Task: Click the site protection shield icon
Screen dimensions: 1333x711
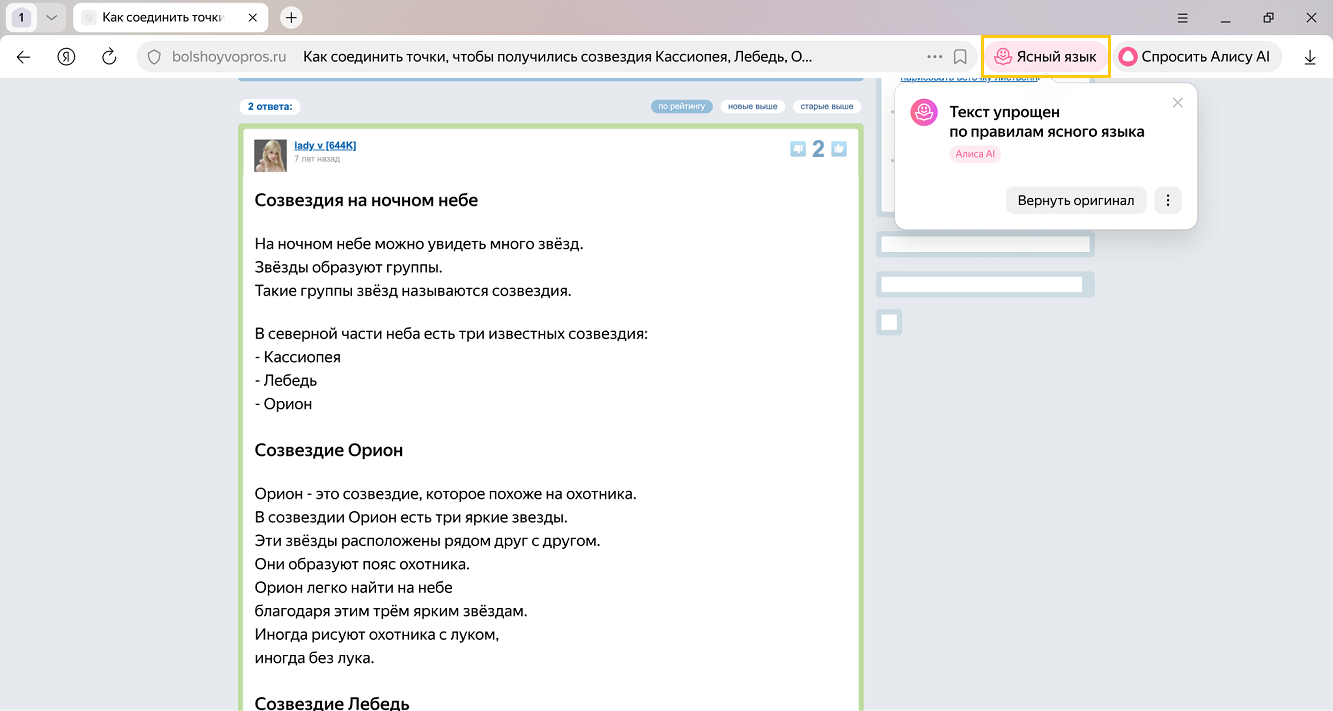Action: 154,57
